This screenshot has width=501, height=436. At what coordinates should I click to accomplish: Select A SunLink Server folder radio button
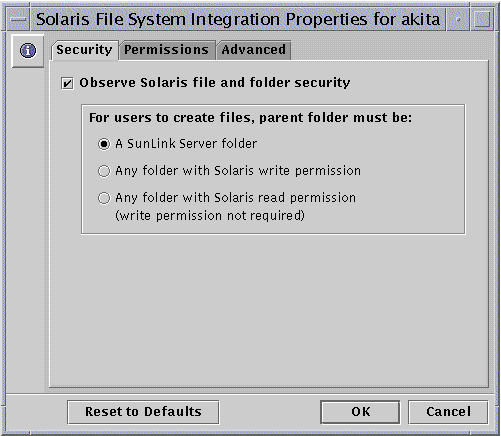click(104, 144)
